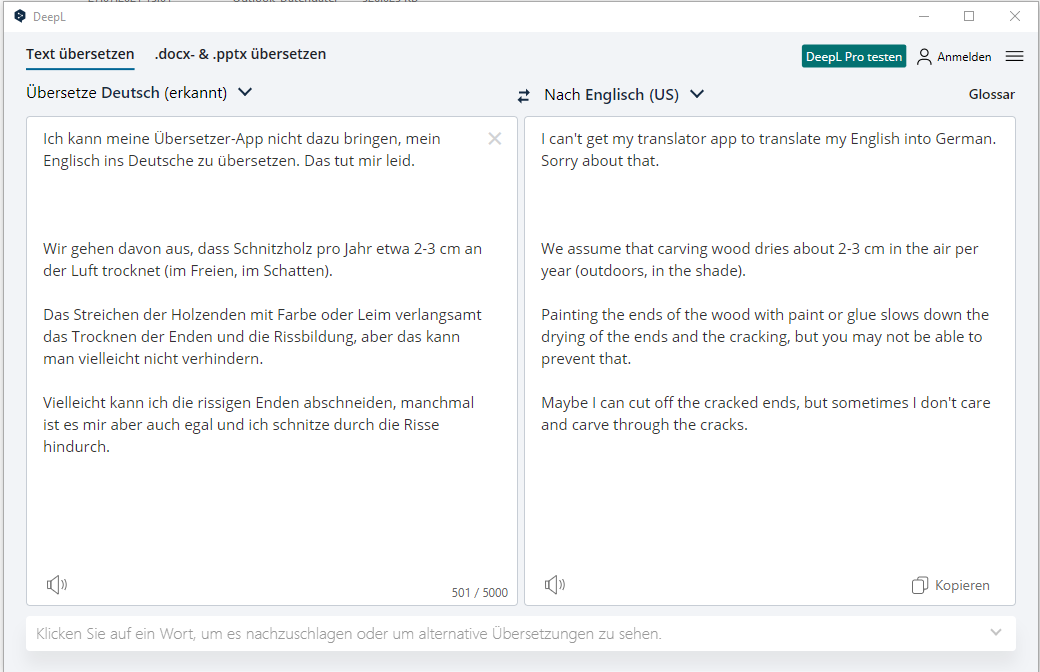This screenshot has width=1040, height=672.
Task: Open the hamburger menu
Action: point(1014,56)
